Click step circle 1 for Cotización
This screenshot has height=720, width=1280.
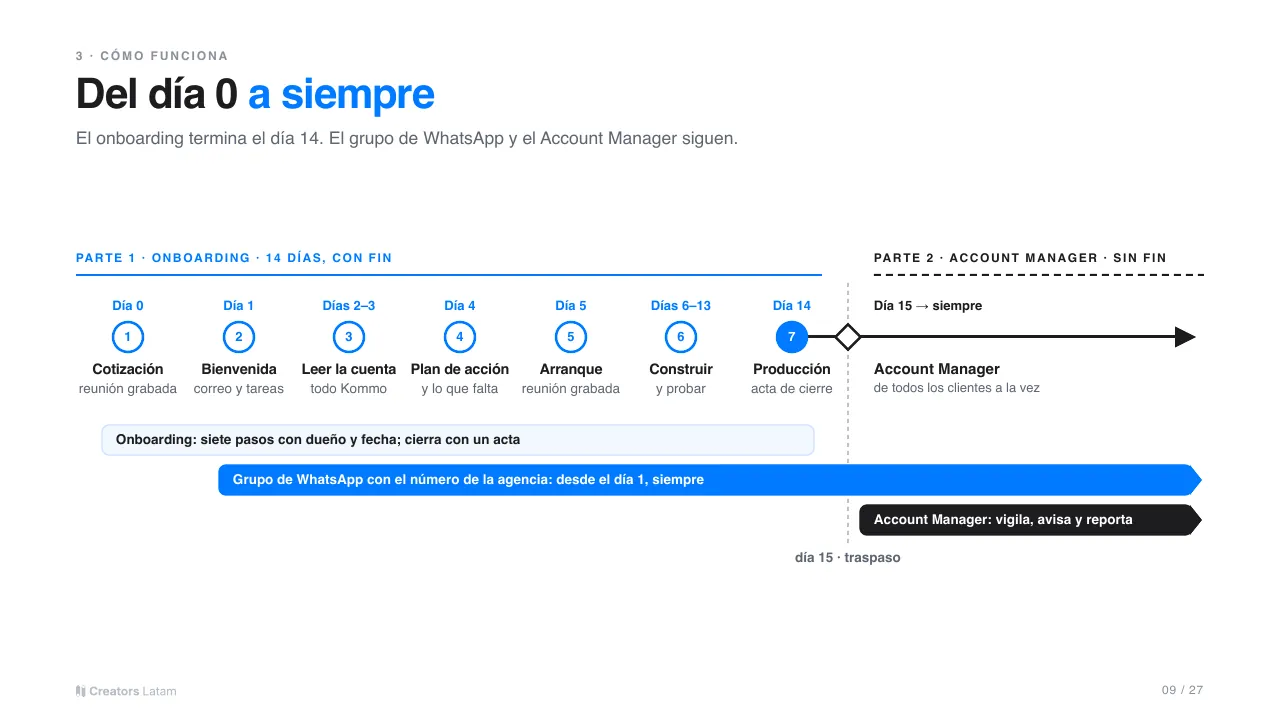point(128,337)
